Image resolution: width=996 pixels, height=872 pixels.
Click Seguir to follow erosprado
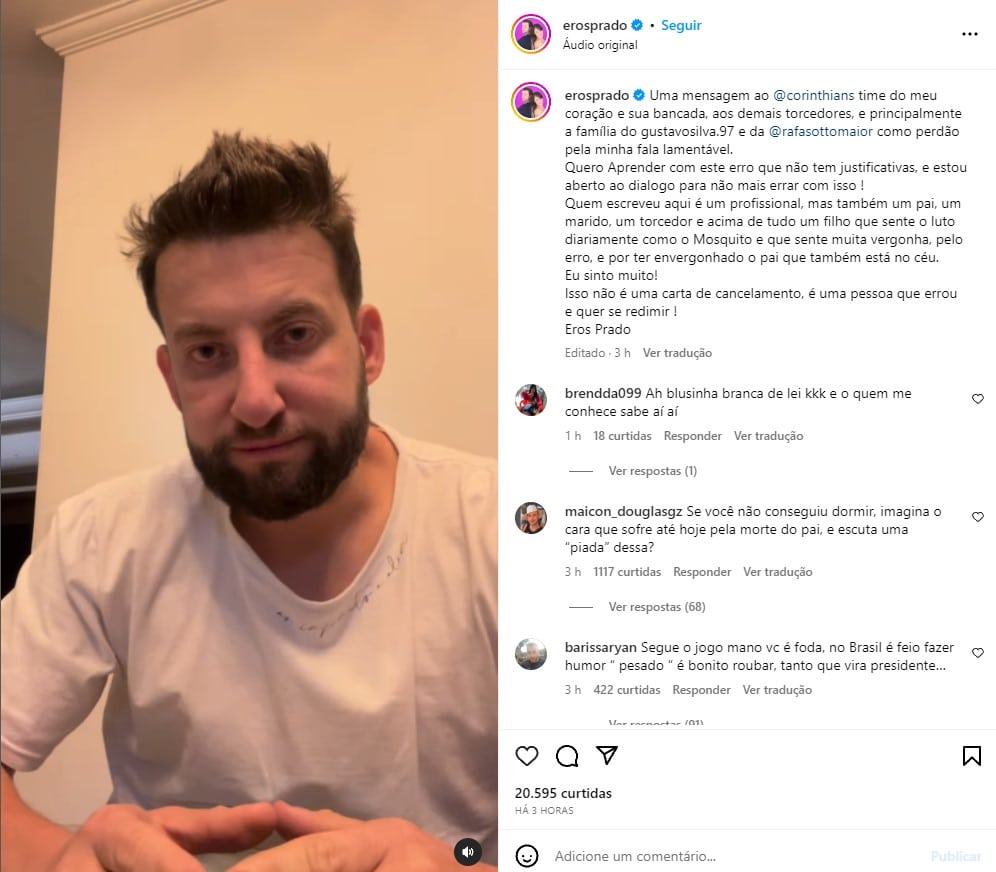(x=681, y=25)
